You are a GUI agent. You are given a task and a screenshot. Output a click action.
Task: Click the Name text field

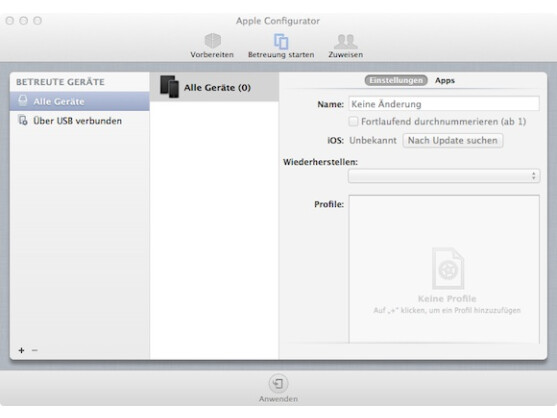point(444,104)
